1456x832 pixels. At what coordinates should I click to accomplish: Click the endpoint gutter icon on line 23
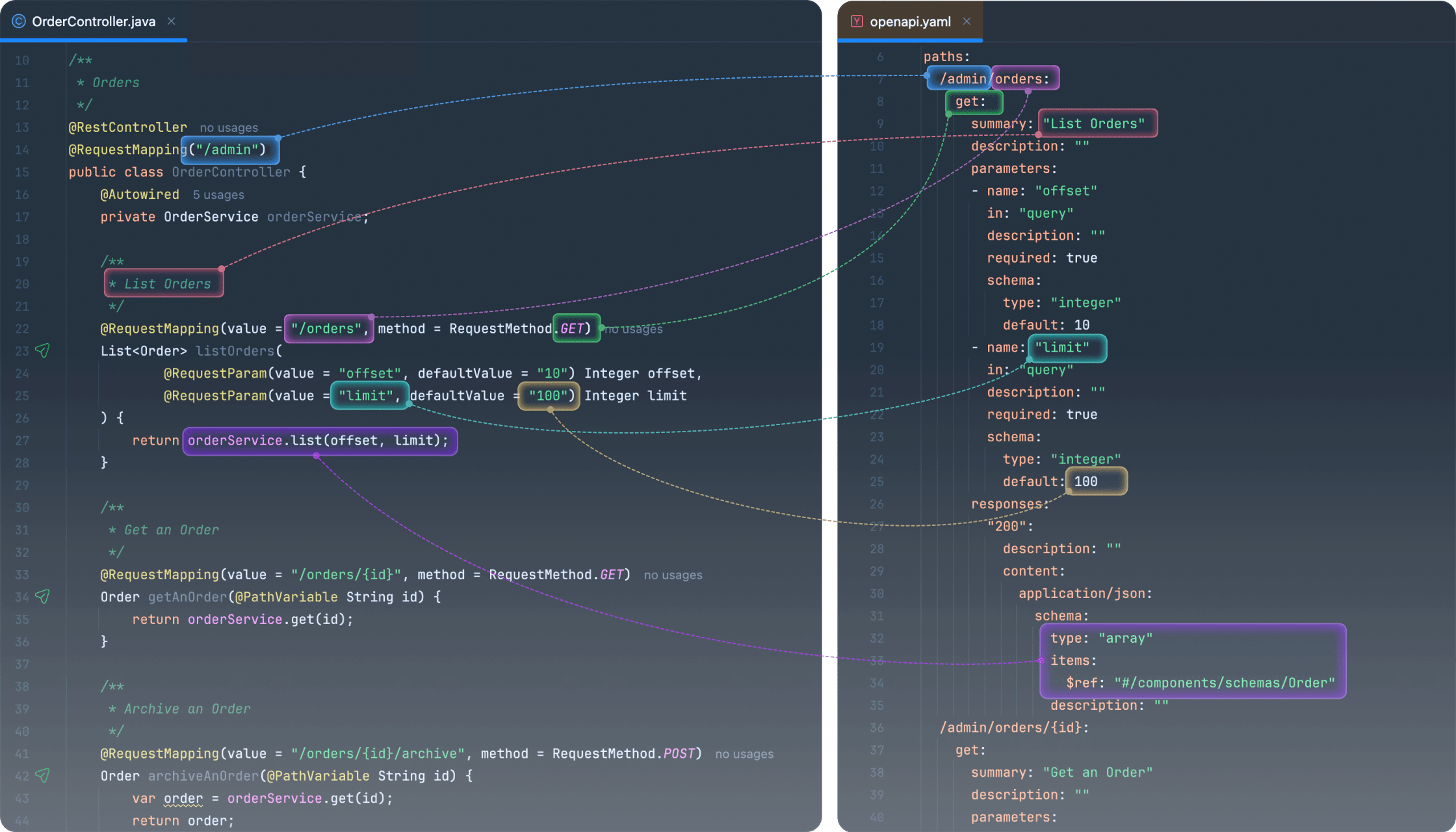(x=42, y=351)
